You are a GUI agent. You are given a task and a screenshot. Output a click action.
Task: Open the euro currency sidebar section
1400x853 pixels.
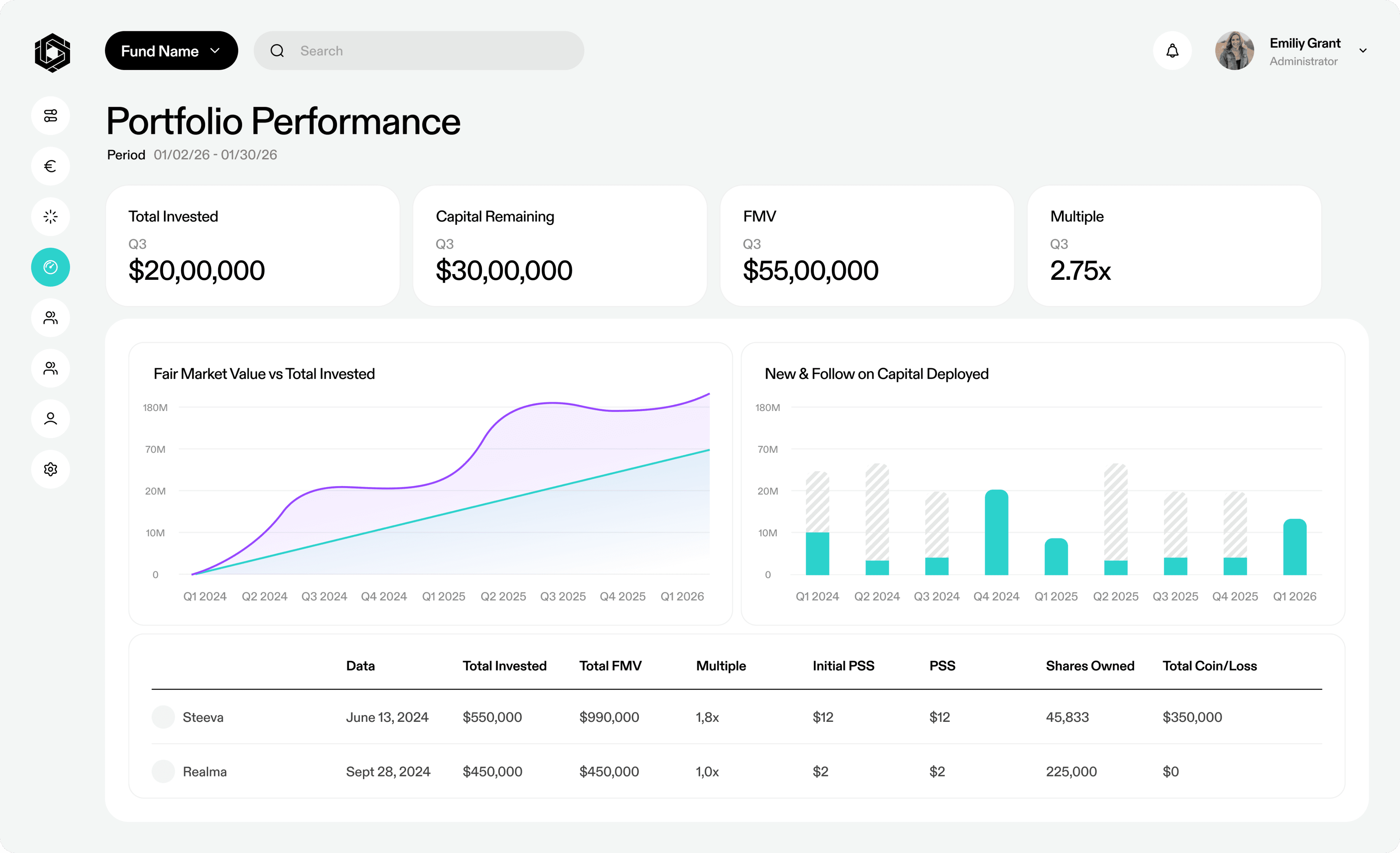click(x=51, y=166)
